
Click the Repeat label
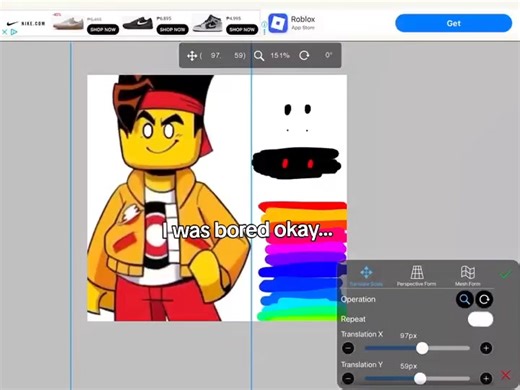tap(353, 319)
